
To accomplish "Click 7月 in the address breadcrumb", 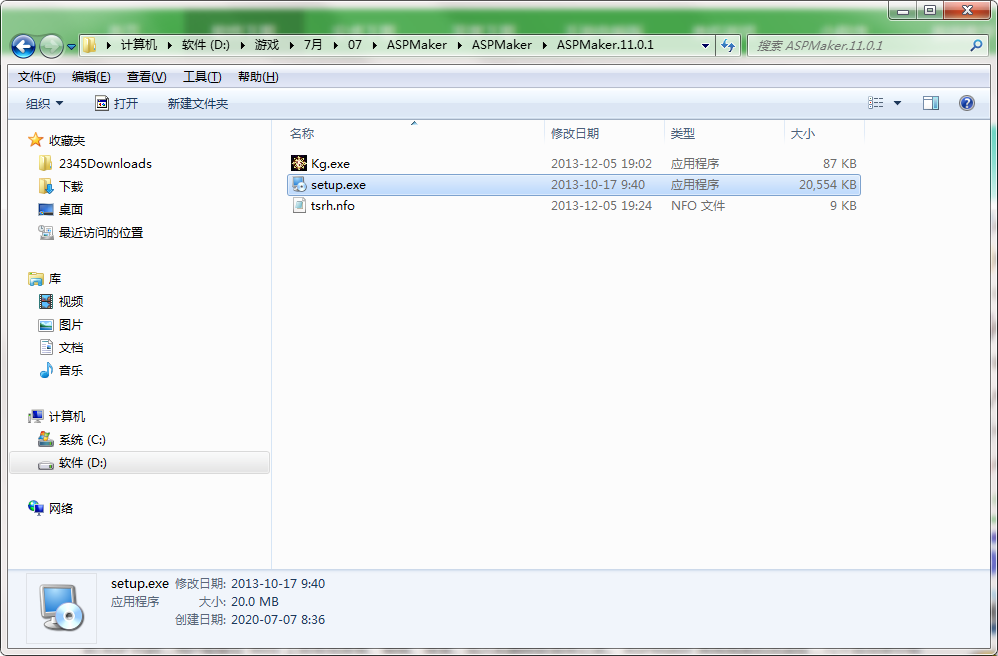I will point(313,45).
